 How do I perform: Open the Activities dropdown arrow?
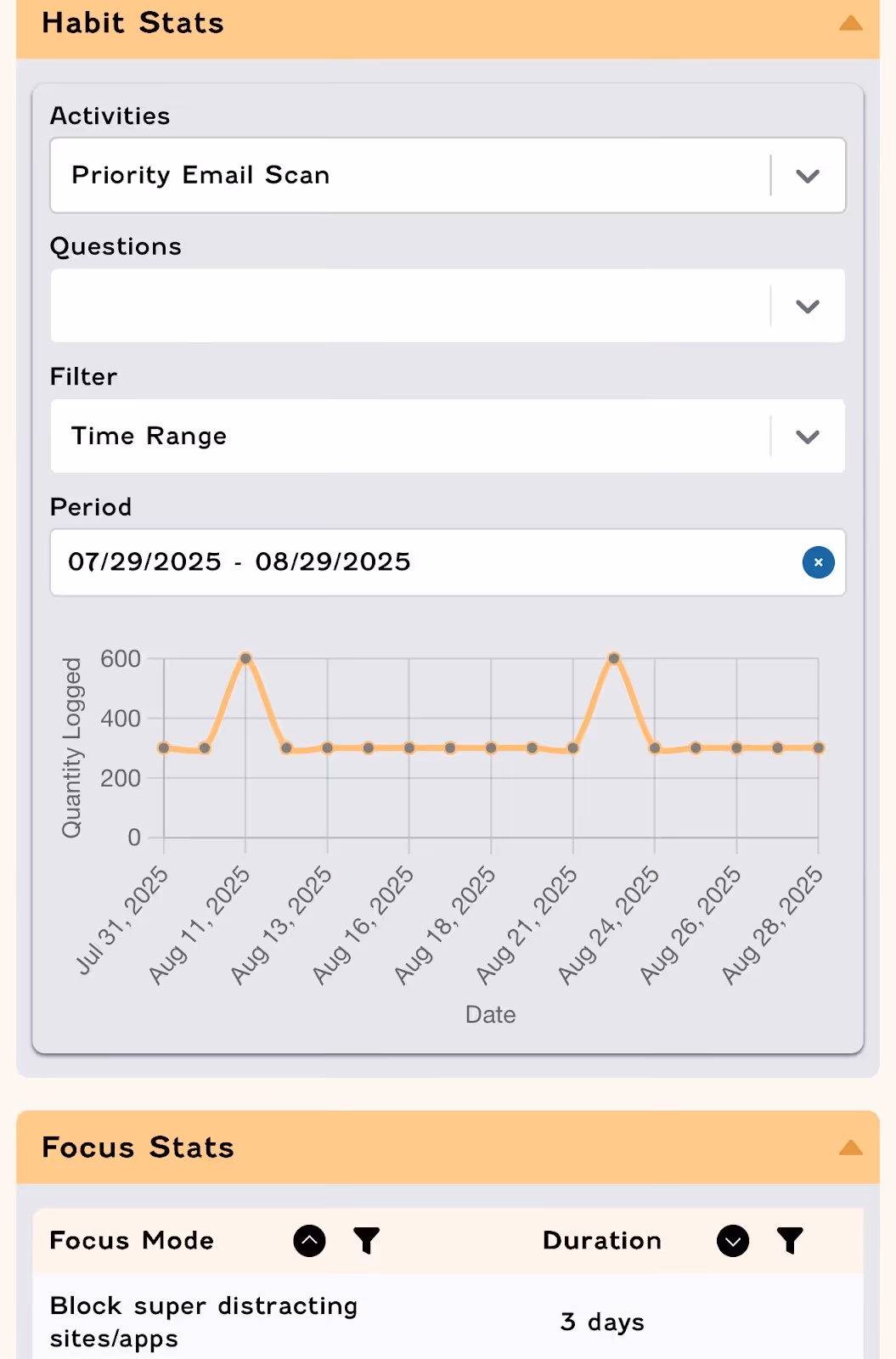[808, 176]
